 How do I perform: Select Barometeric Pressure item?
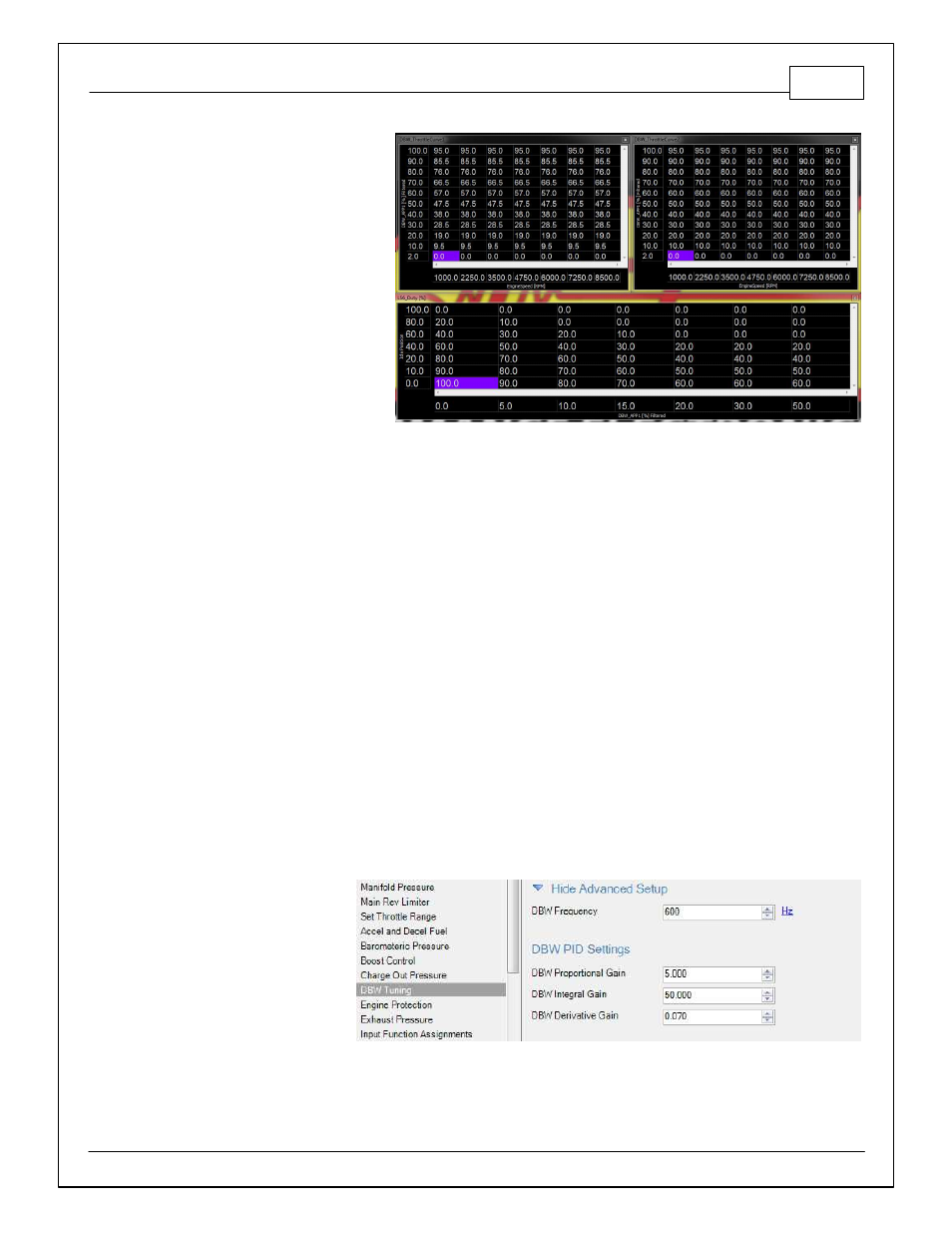click(404, 945)
